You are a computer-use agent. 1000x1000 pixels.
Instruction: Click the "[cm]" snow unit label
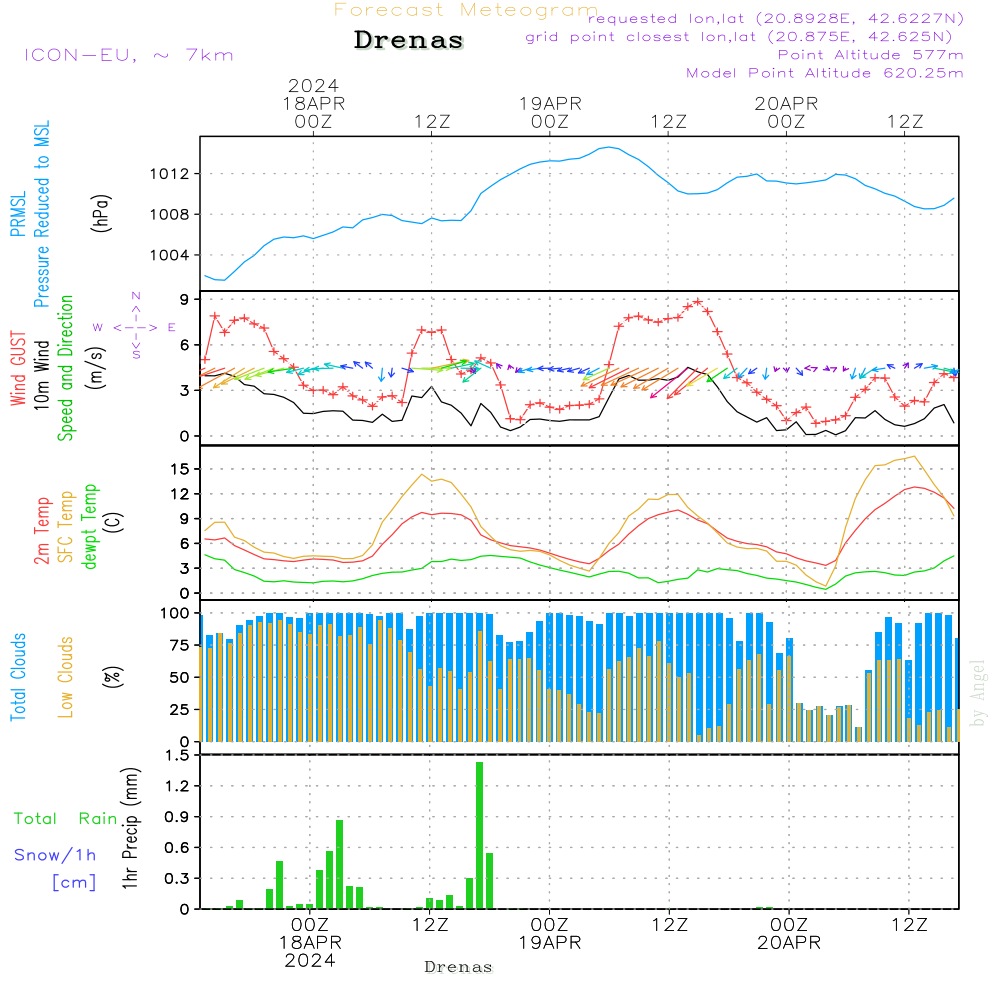pos(74,883)
